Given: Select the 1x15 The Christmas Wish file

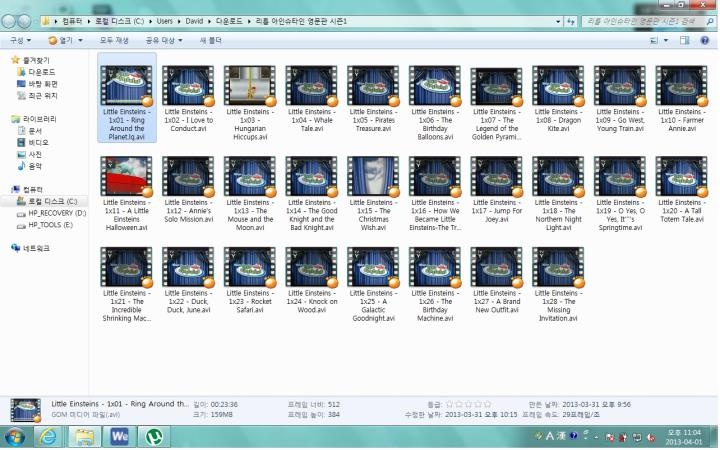Looking at the screenshot, I should pyautogui.click(x=373, y=193).
